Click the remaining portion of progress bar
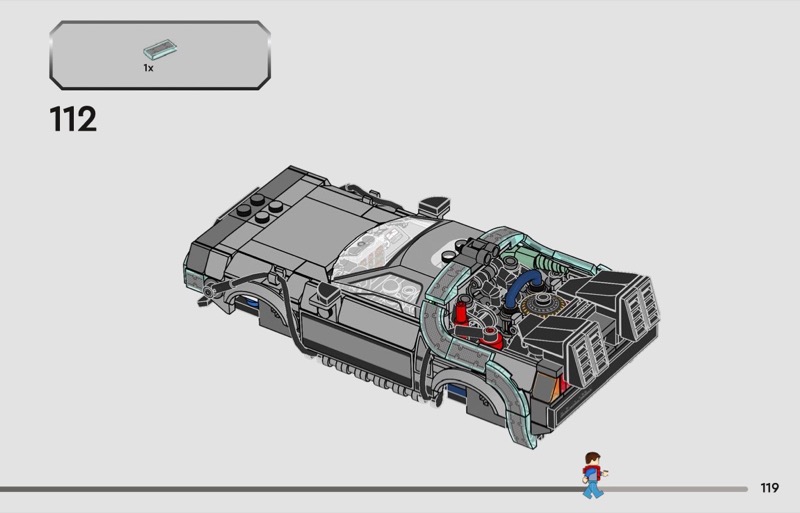The width and height of the screenshot is (800, 513). pos(680,489)
